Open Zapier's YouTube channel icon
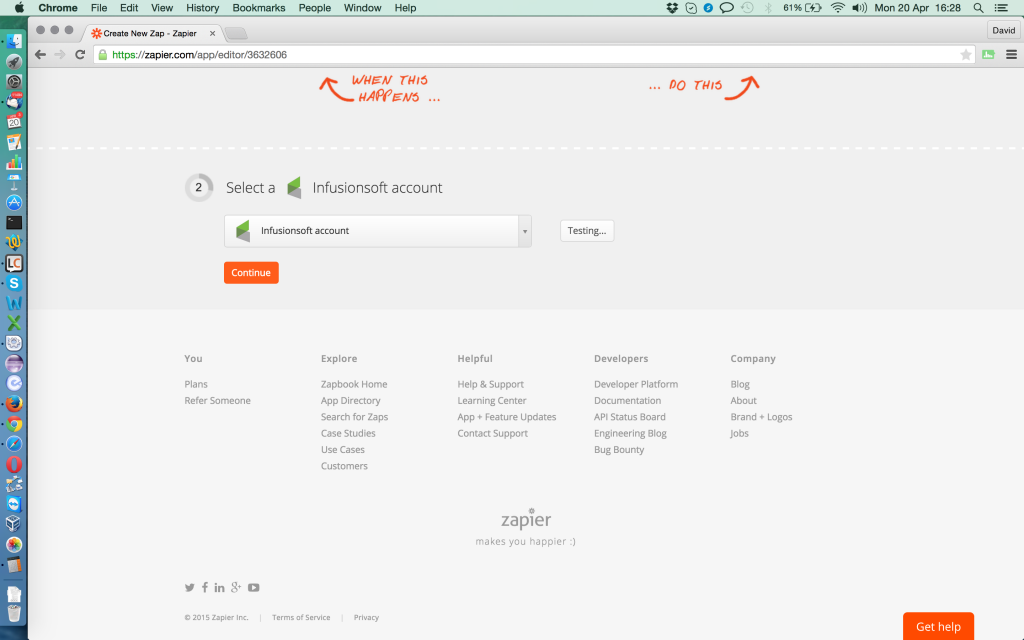Image resolution: width=1024 pixels, height=640 pixels. click(x=253, y=588)
